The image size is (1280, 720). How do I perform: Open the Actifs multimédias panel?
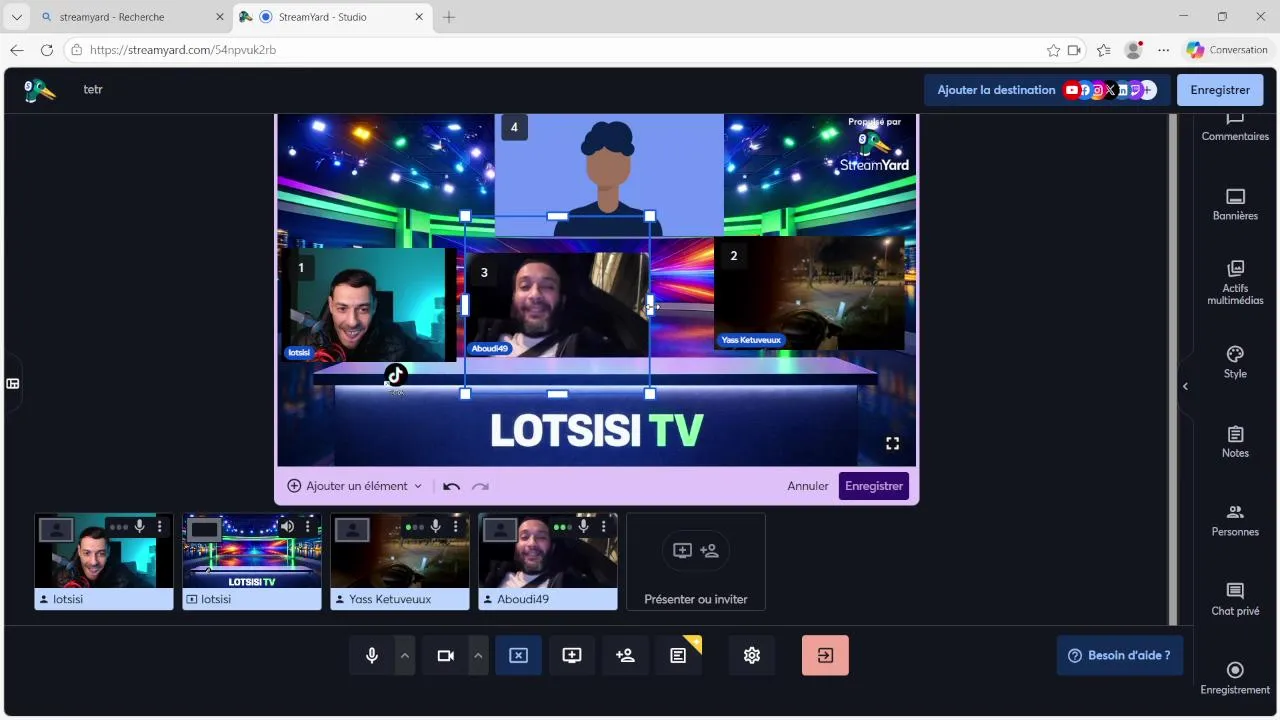(x=1235, y=282)
